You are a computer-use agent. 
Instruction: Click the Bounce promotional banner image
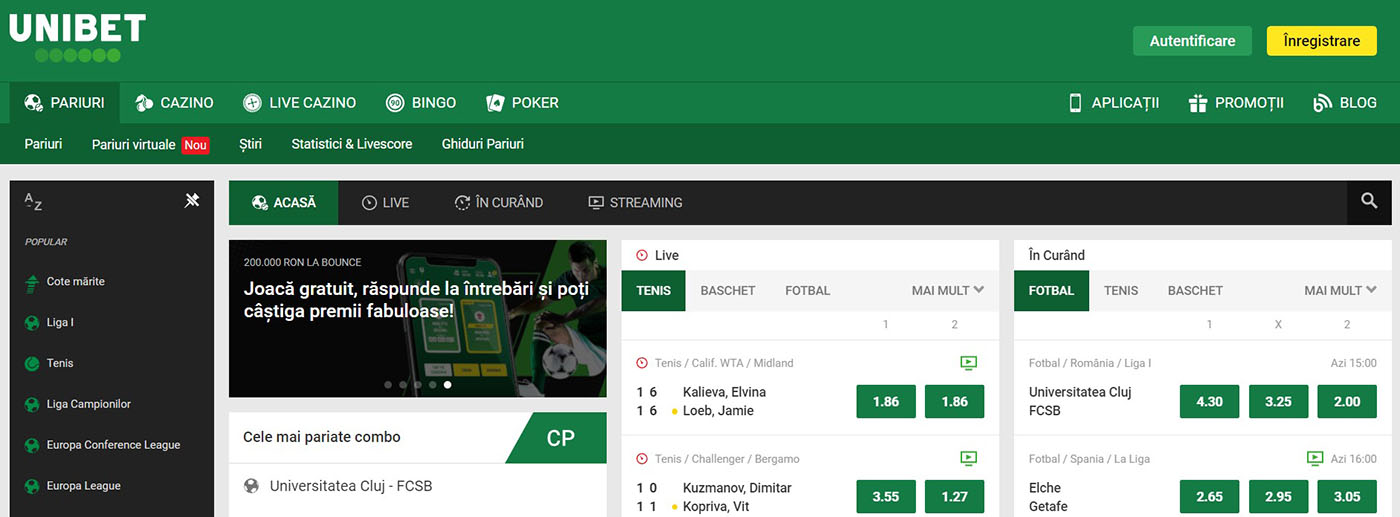(x=417, y=319)
